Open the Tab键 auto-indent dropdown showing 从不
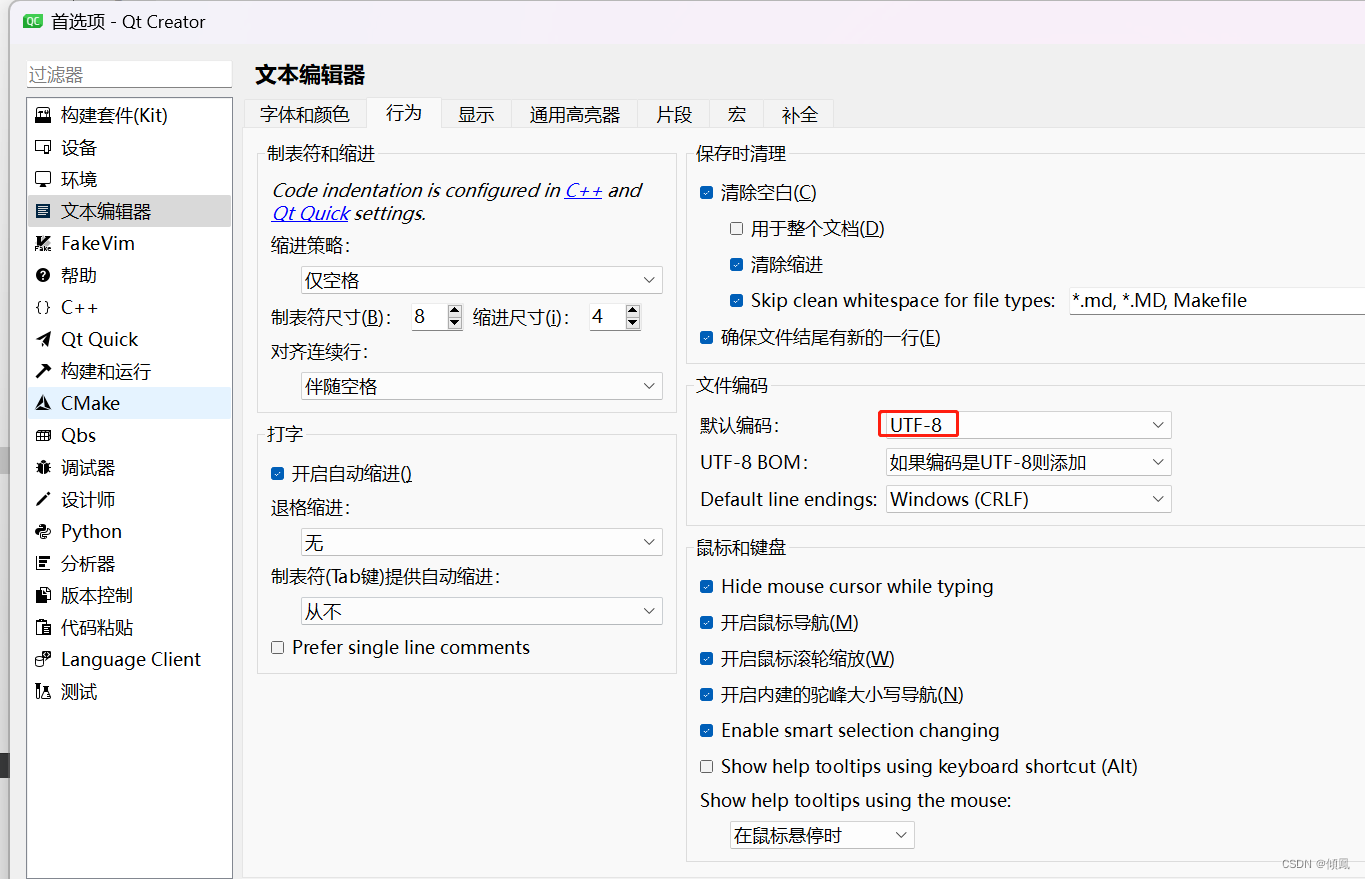This screenshot has width=1365, height=879. 482,611
